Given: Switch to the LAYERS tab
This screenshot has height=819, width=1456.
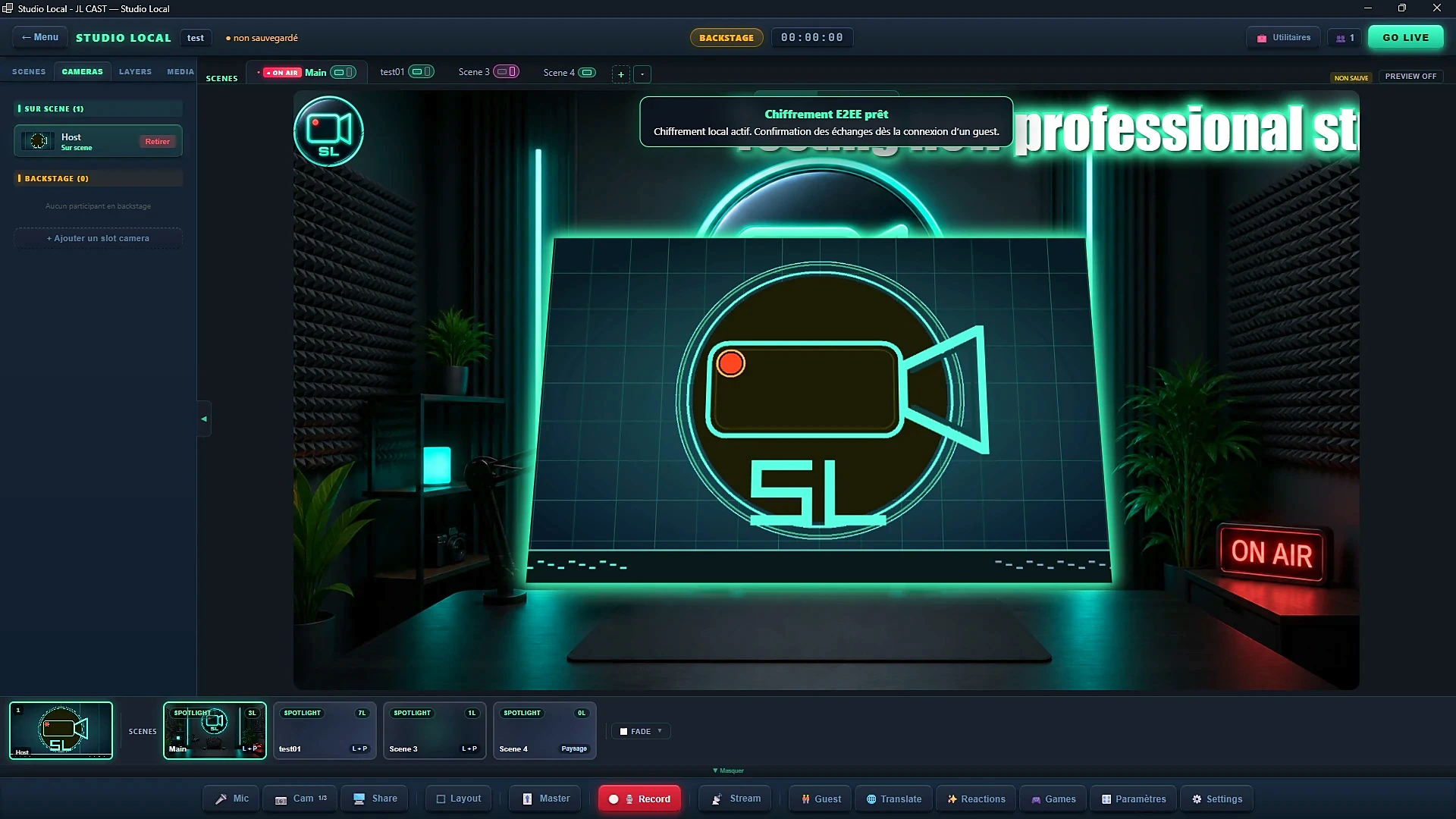Looking at the screenshot, I should [135, 72].
